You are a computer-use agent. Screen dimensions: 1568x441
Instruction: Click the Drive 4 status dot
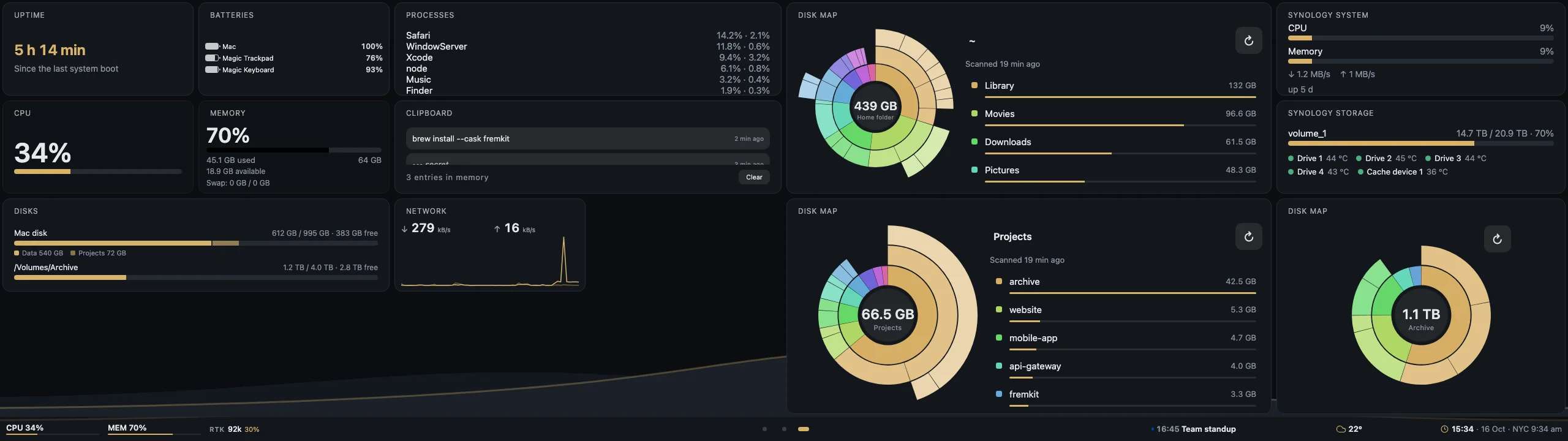[x=1291, y=172]
